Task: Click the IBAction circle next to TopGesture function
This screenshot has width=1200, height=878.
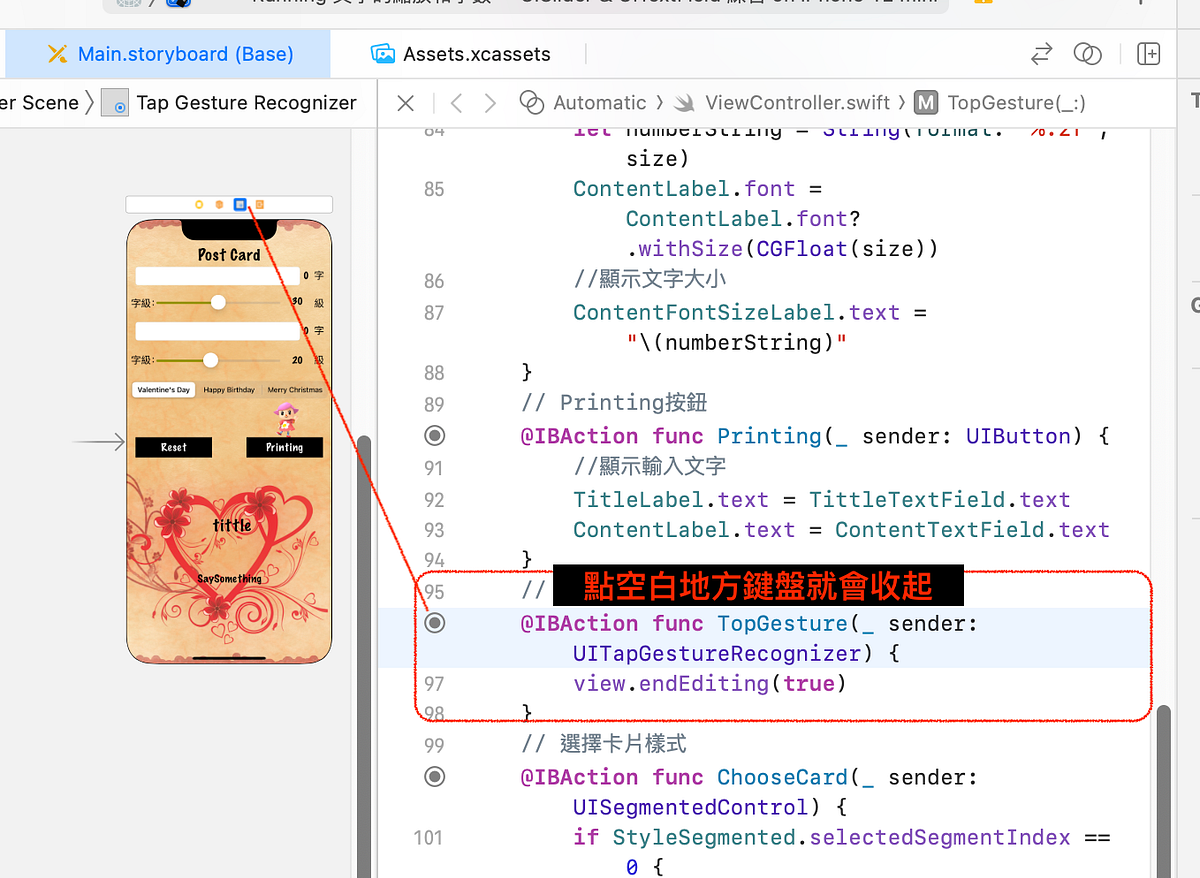Action: [x=434, y=622]
